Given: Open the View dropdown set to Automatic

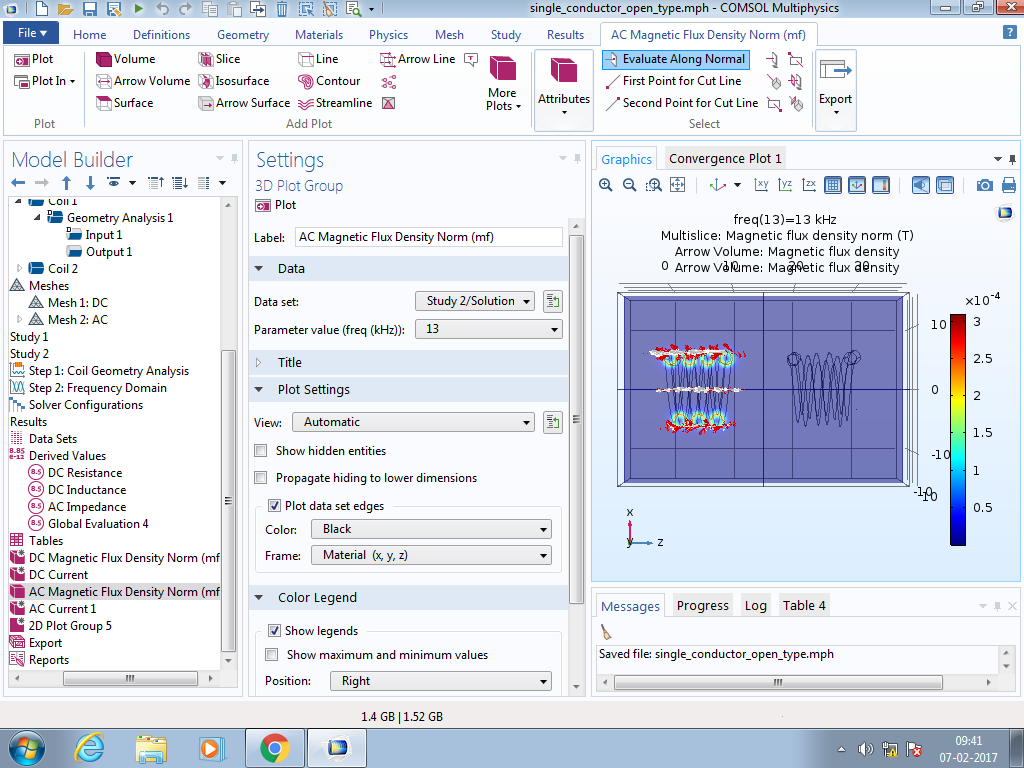Looking at the screenshot, I should point(413,422).
